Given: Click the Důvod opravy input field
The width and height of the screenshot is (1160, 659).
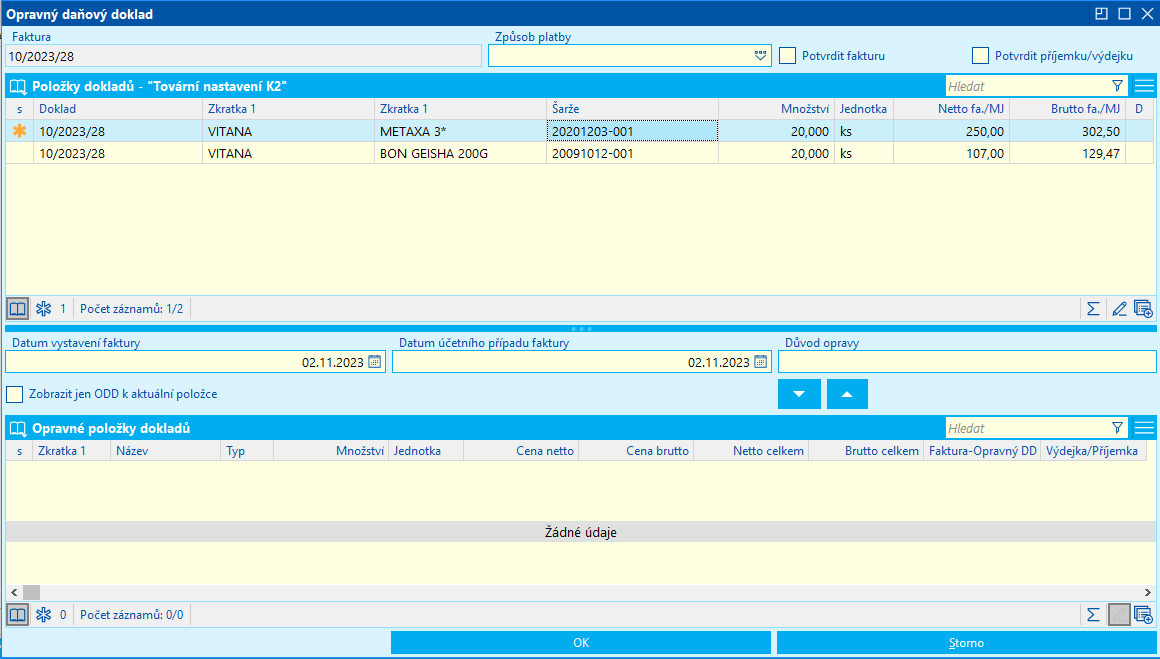Looking at the screenshot, I should point(967,362).
